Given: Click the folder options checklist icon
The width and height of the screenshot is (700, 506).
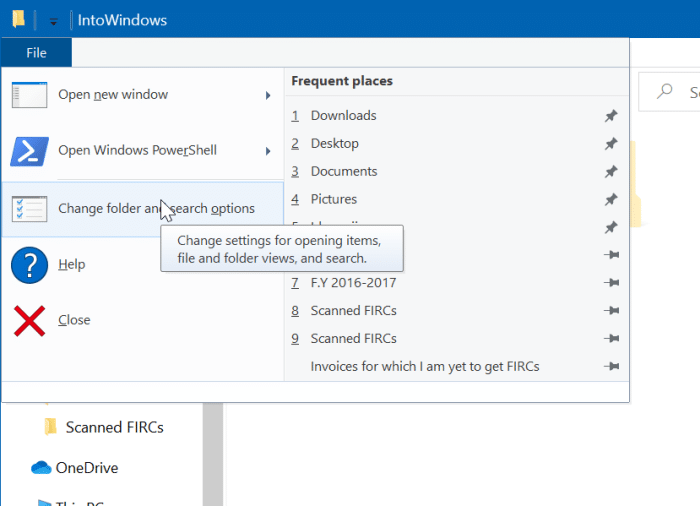Looking at the screenshot, I should click(x=29, y=209).
